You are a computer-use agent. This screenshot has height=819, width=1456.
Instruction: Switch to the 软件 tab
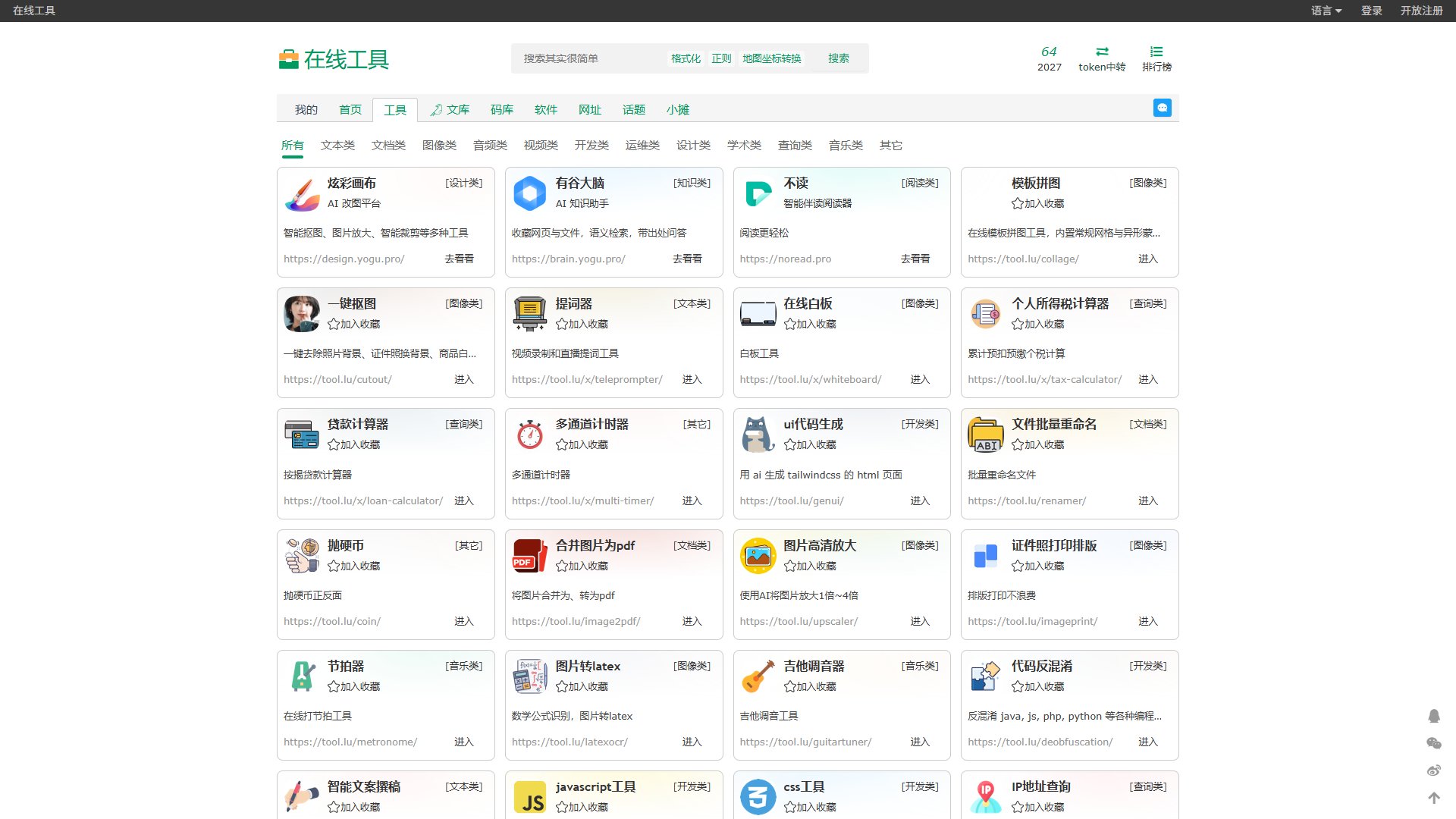point(546,110)
